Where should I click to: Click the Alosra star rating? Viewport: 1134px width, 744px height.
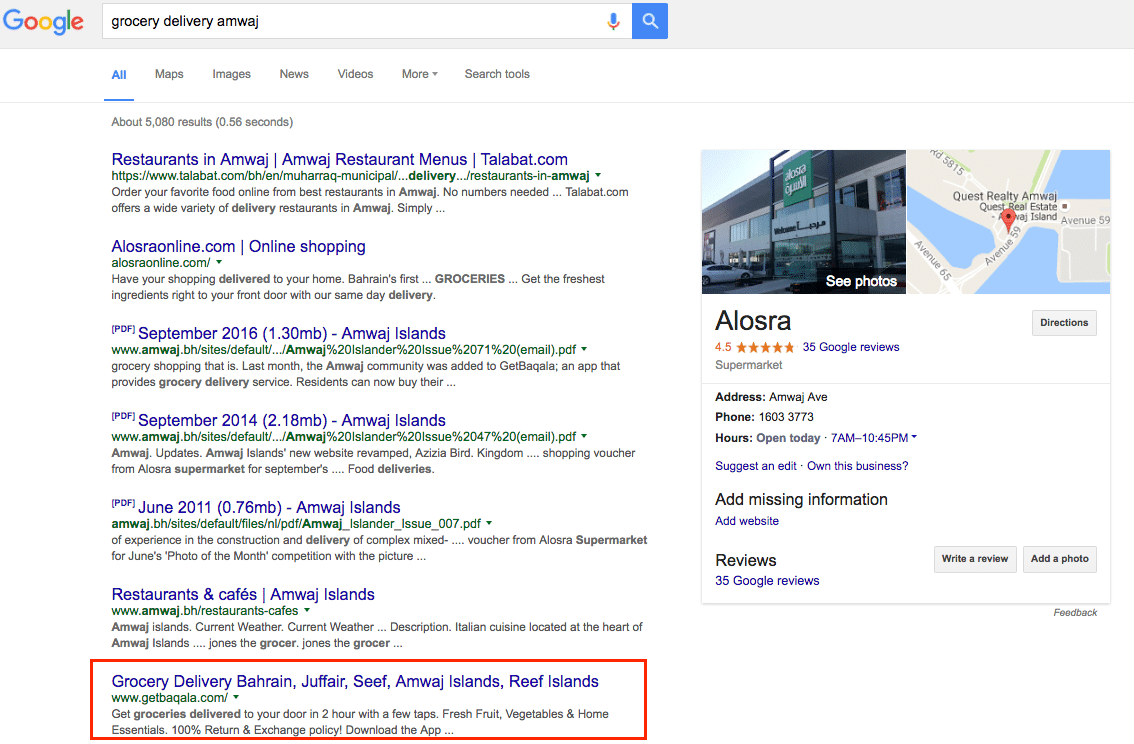coord(764,347)
